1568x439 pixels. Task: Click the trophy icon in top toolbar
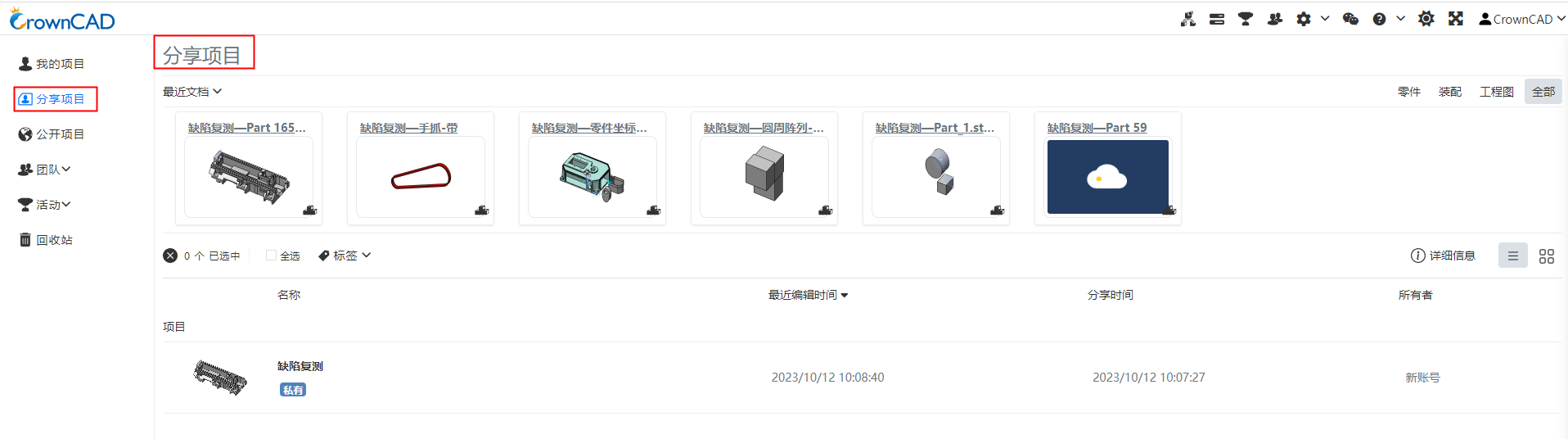1246,19
